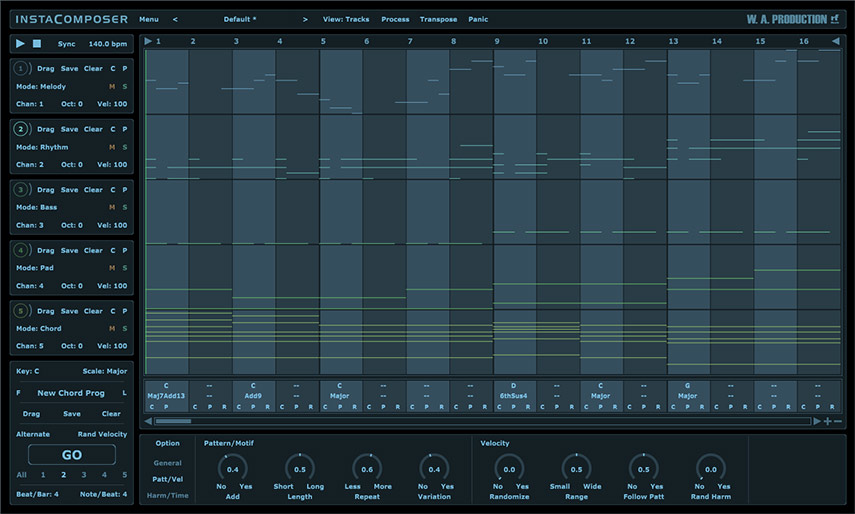The image size is (855, 514).
Task: Select the track 5 Chord circle icon
Action: tap(20, 311)
